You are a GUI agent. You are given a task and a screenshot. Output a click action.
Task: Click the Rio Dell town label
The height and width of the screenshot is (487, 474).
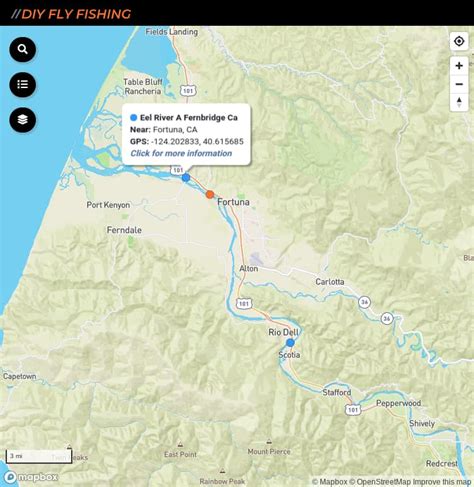284,332
